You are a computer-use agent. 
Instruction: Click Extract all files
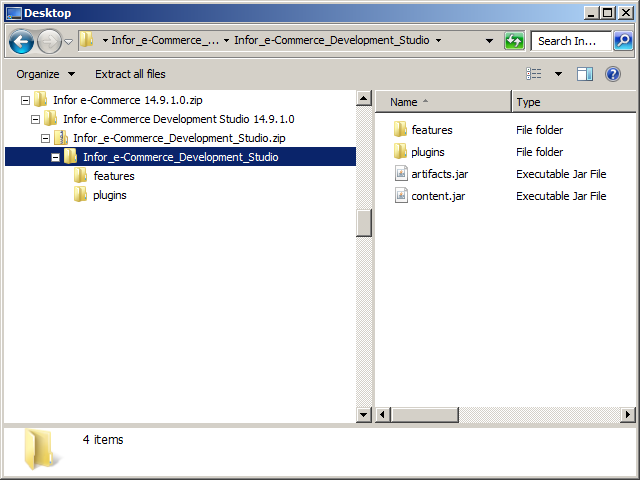(130, 74)
